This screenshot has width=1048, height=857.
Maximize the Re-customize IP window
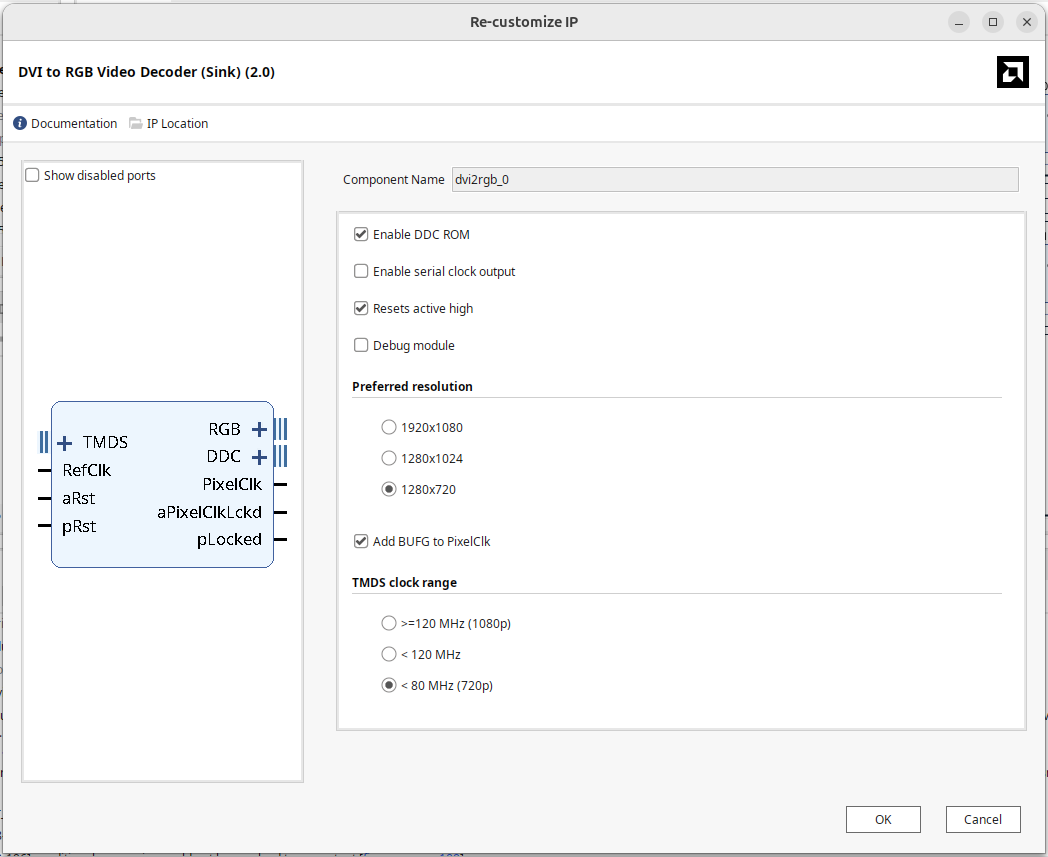[x=993, y=21]
